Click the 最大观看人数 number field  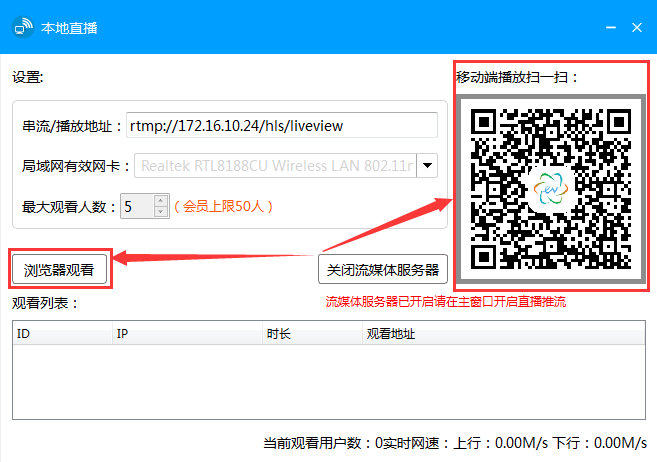(138, 206)
